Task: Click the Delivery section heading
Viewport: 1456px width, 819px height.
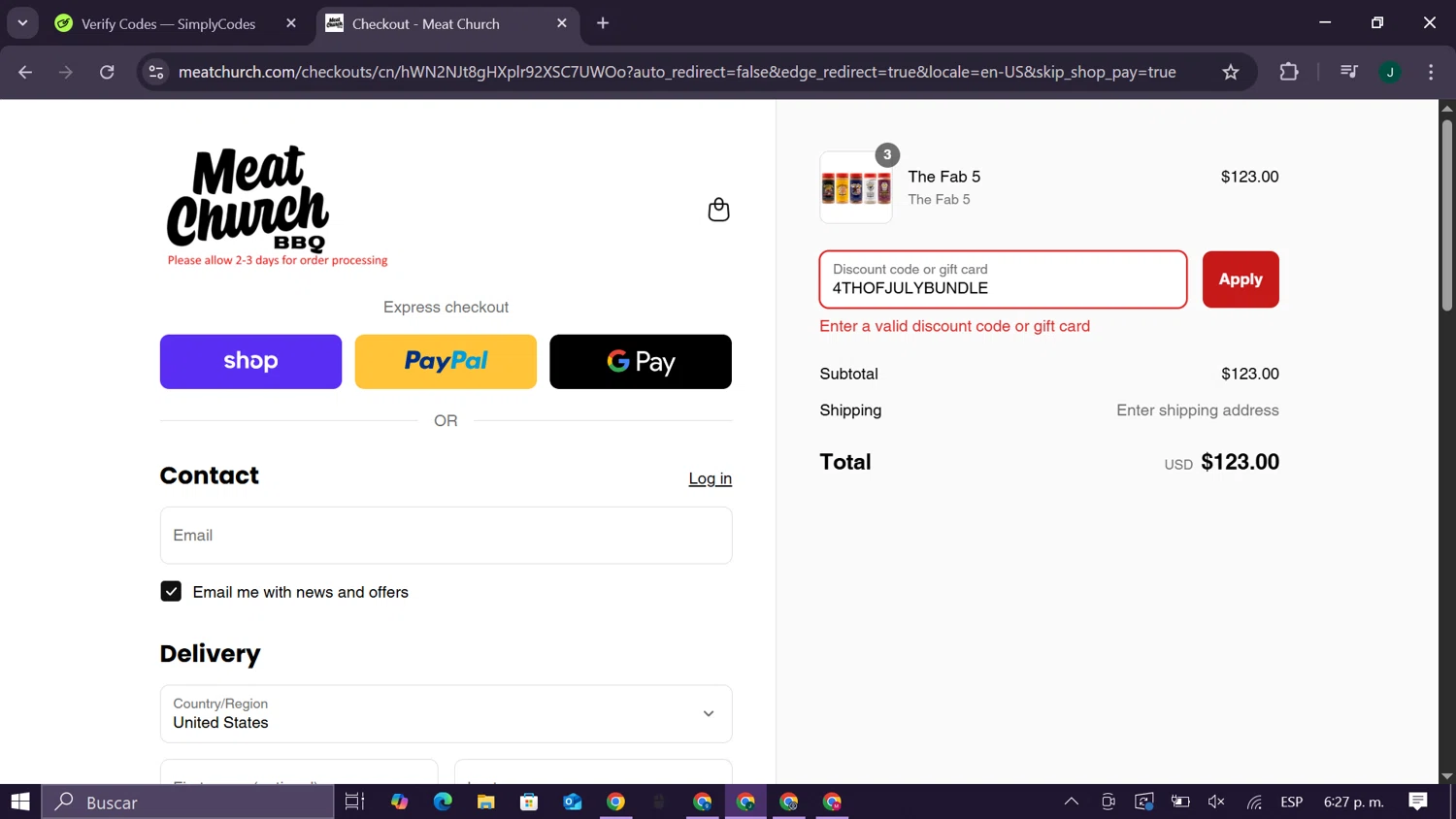Action: 210,654
